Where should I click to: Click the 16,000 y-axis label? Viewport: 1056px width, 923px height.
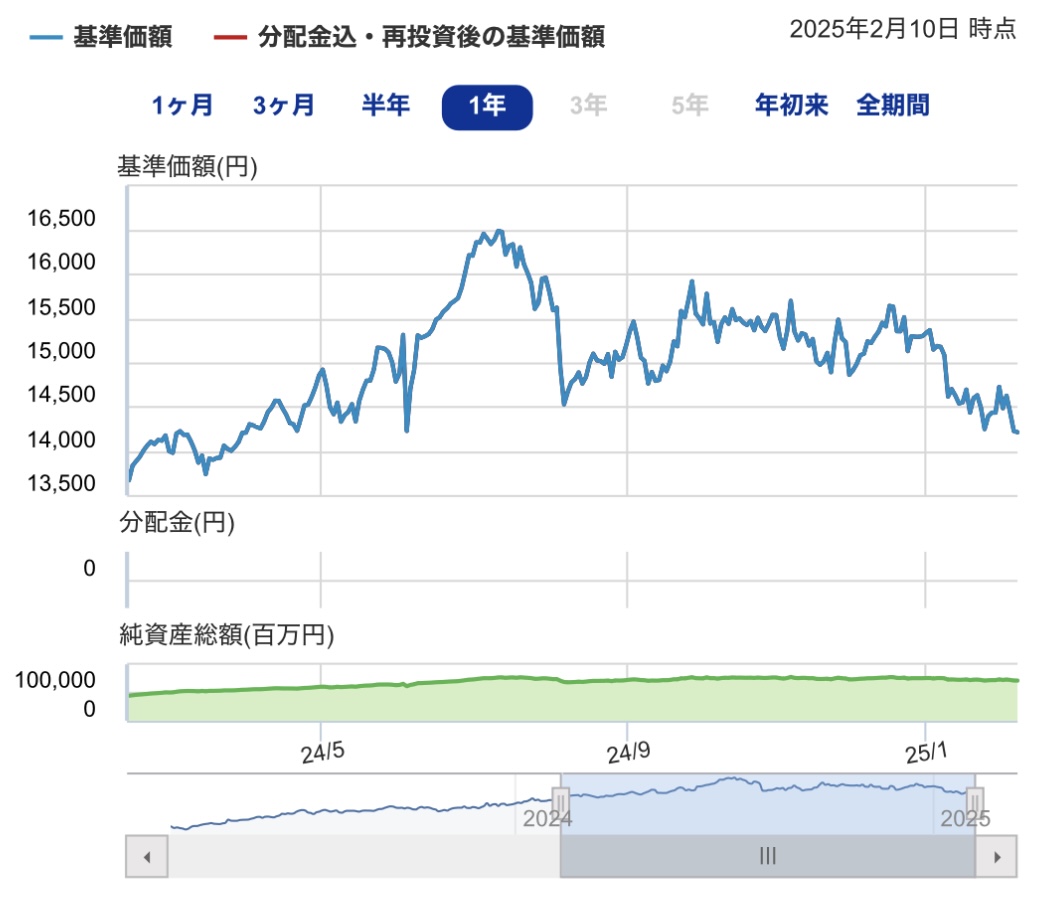coord(61,262)
